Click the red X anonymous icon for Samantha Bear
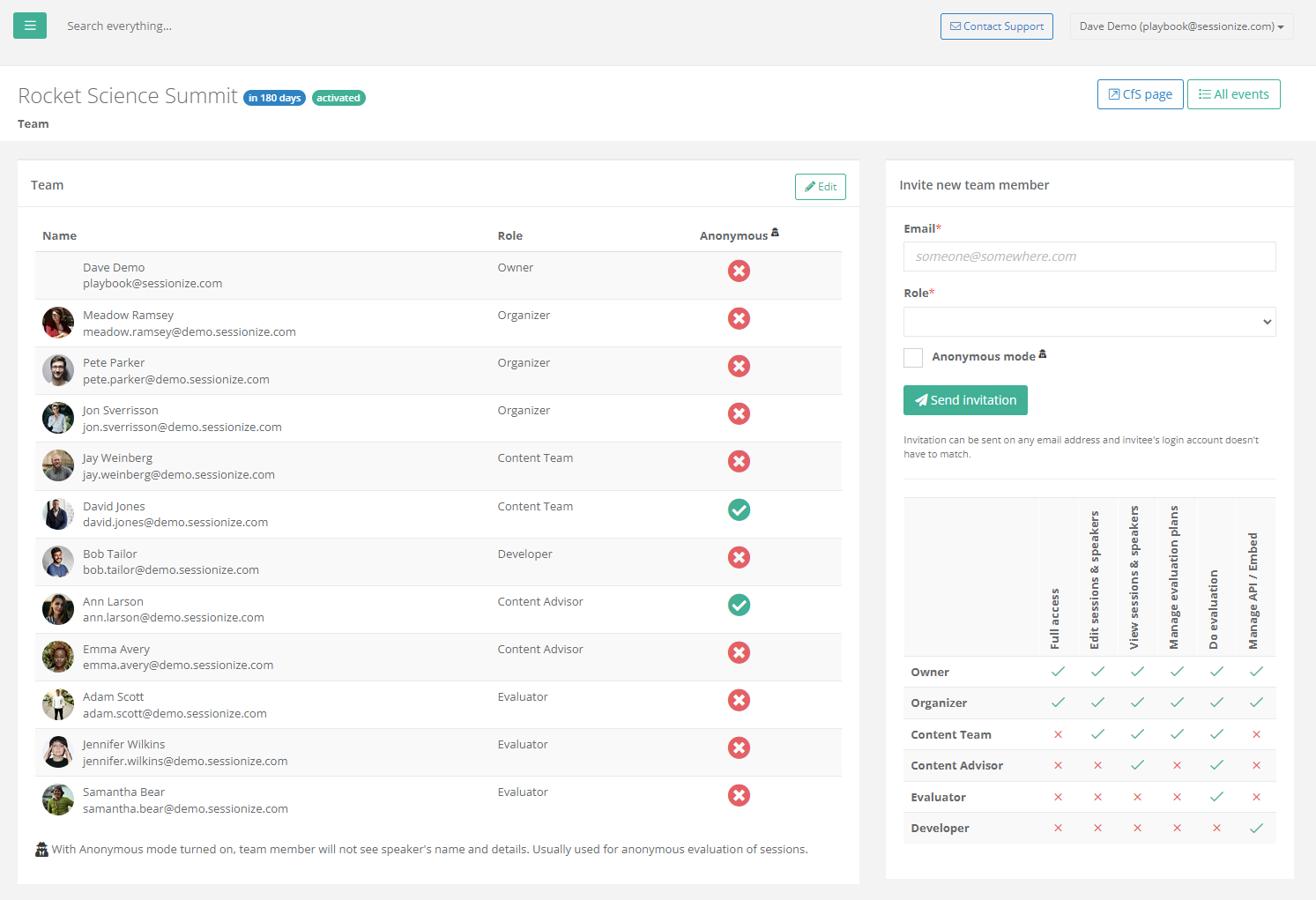The image size is (1316, 900). tap(739, 795)
